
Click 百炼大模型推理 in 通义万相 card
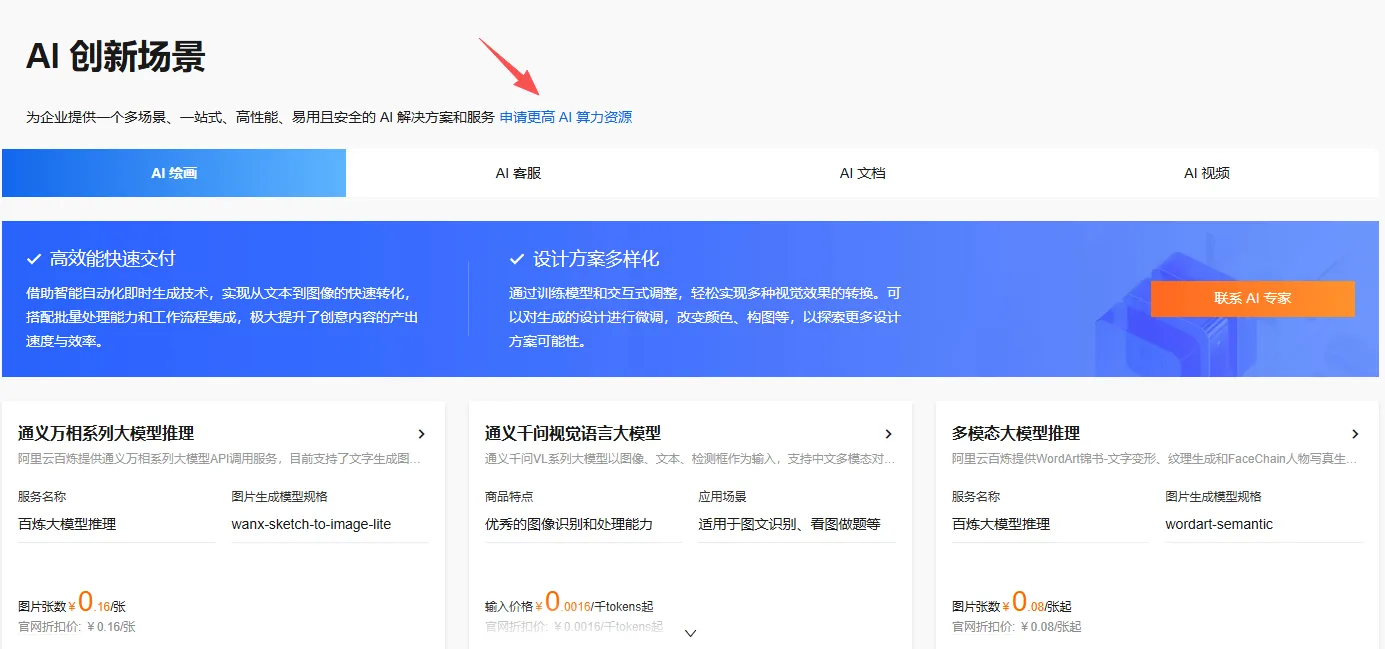(x=67, y=524)
